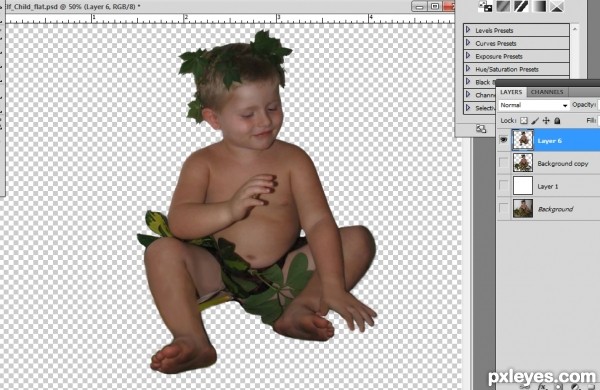Lock transparent pixels for Layer 6
600x390 pixels.
tap(524, 121)
